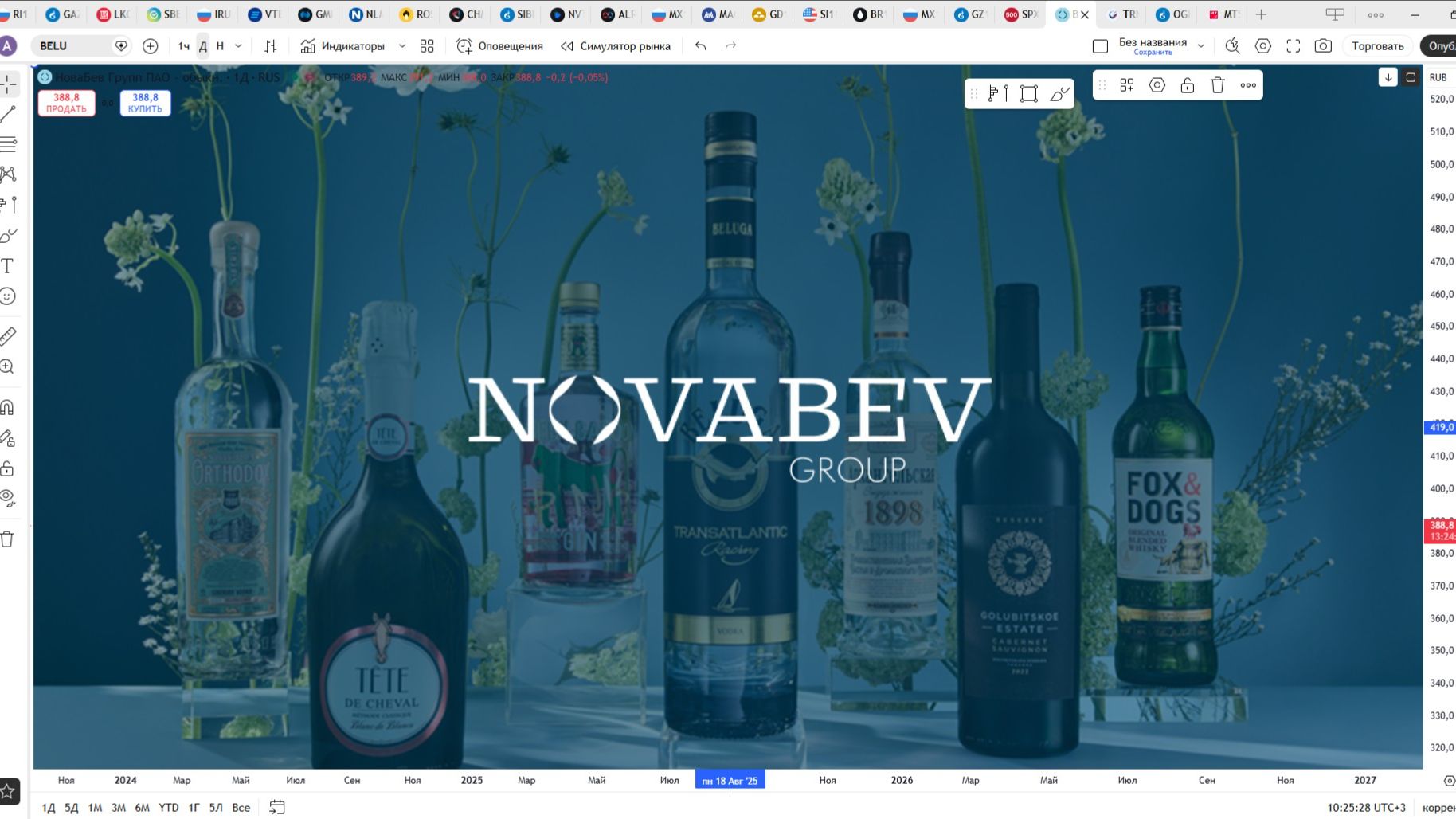Open the emoji and stickers tool
This screenshot has width=1456, height=819.
(8, 296)
